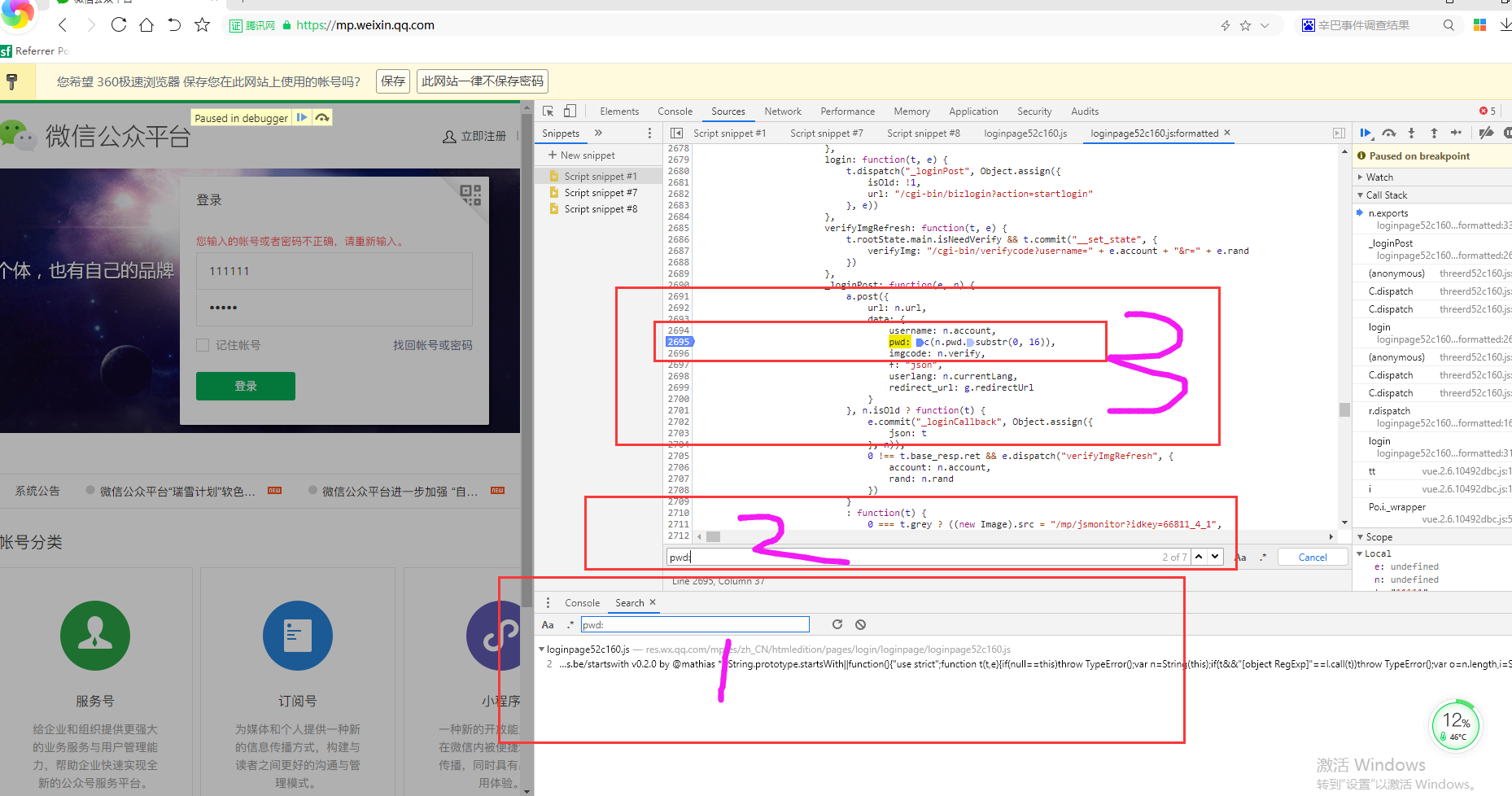Click the Step over next function call icon
This screenshot has width=1512, height=796.
click(x=1389, y=133)
